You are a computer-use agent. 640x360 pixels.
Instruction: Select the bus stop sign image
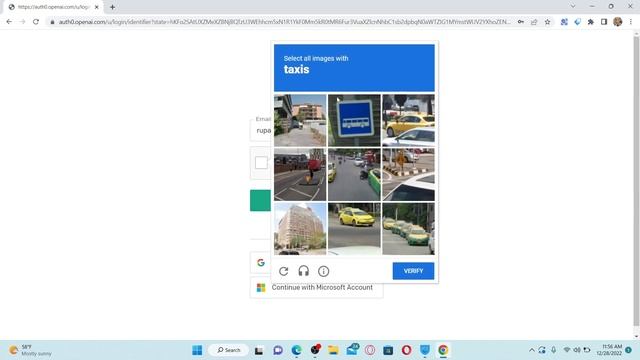point(354,120)
